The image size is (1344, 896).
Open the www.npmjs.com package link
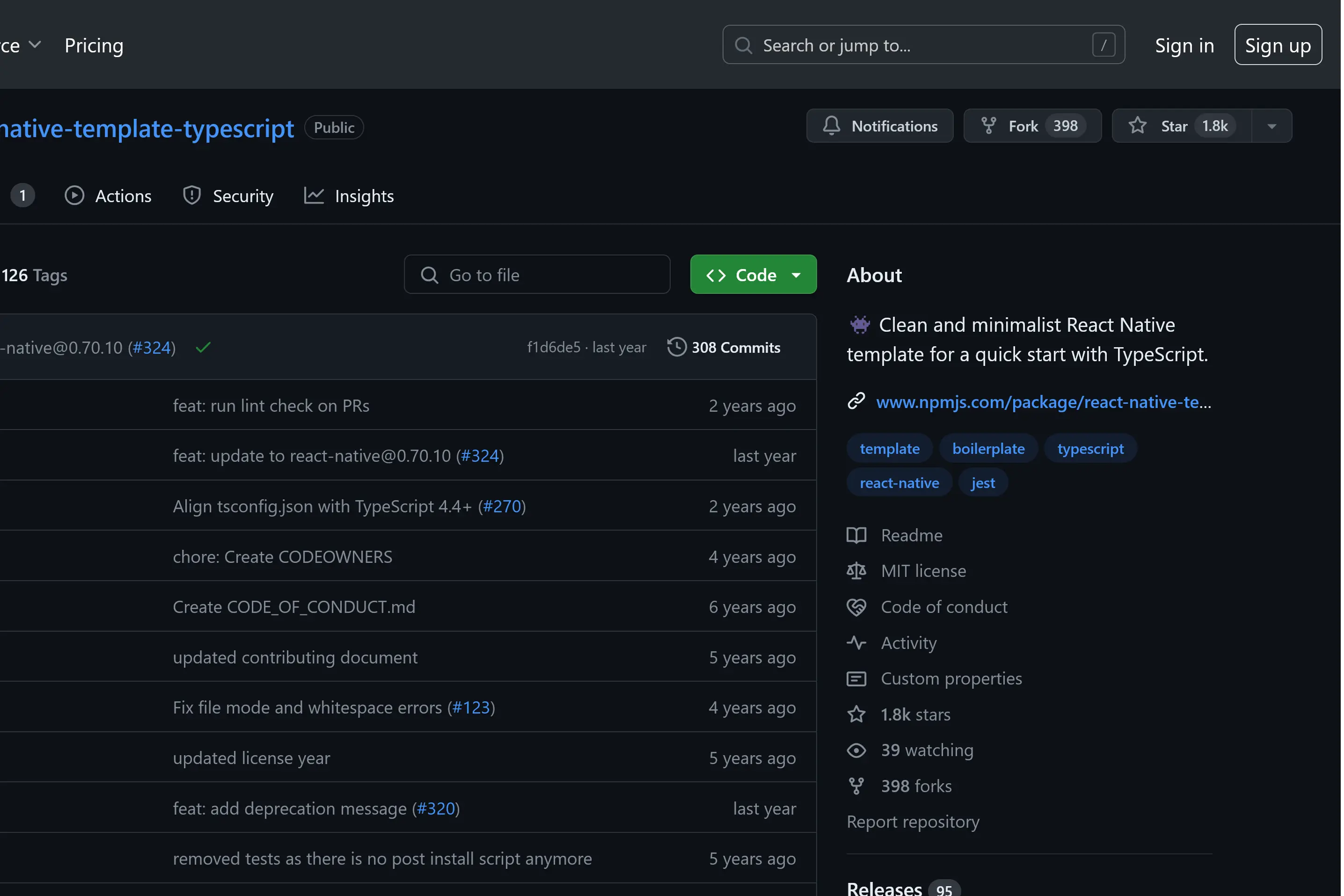1043,402
